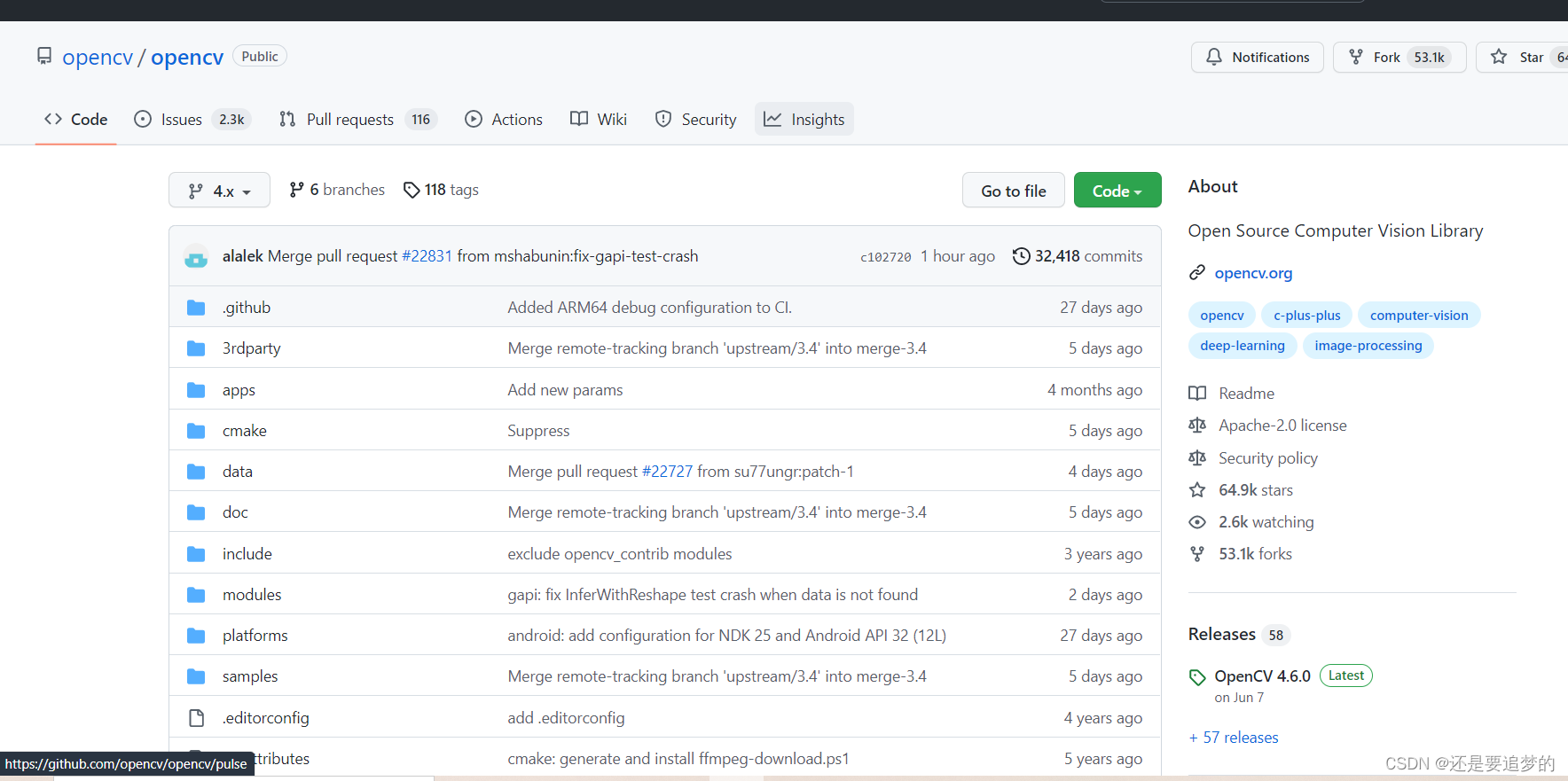Click the branch icon beside 6 branches
The image size is (1568, 781).
pyautogui.click(x=296, y=190)
